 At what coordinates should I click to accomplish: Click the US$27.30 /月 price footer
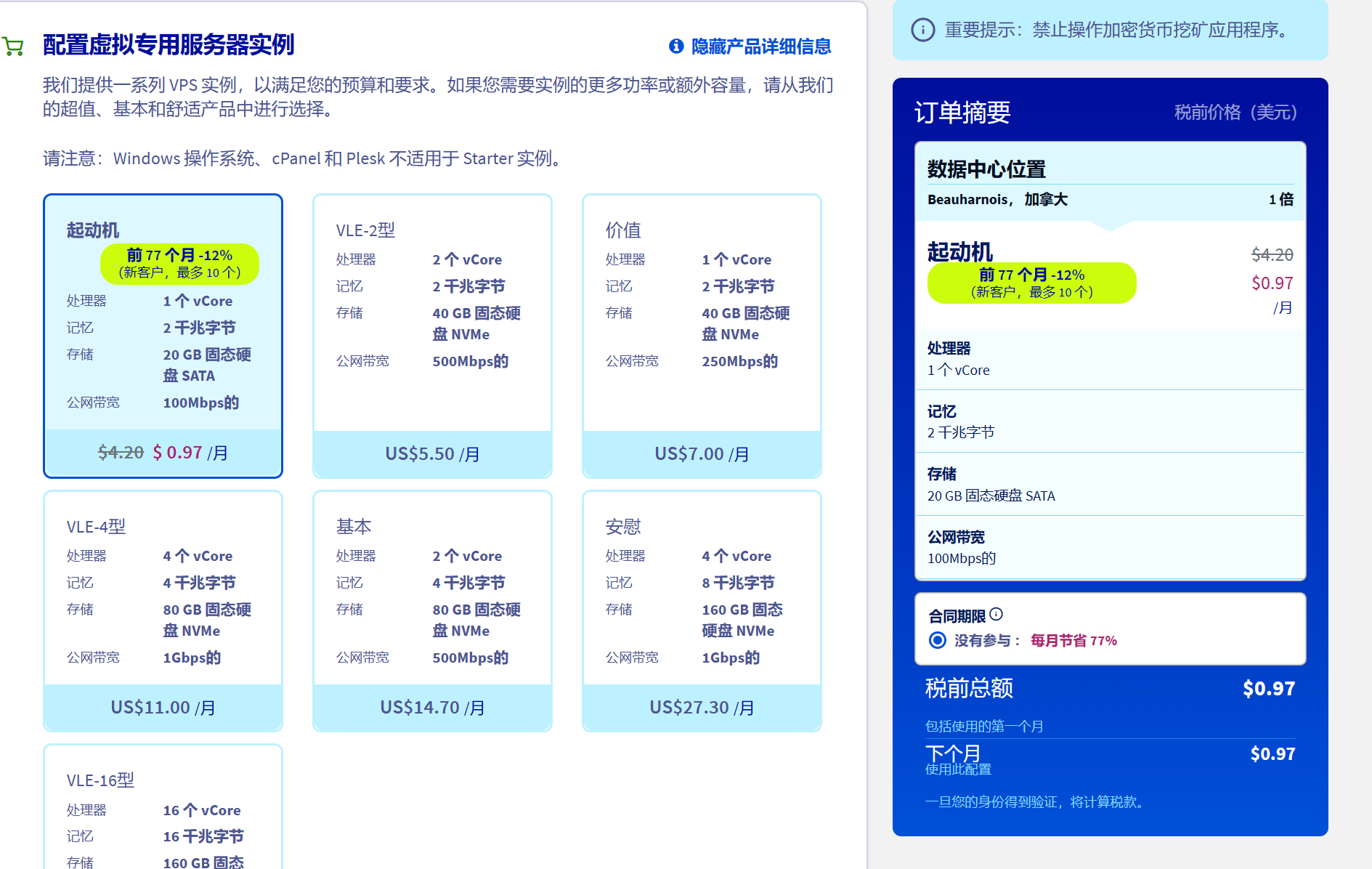[702, 708]
